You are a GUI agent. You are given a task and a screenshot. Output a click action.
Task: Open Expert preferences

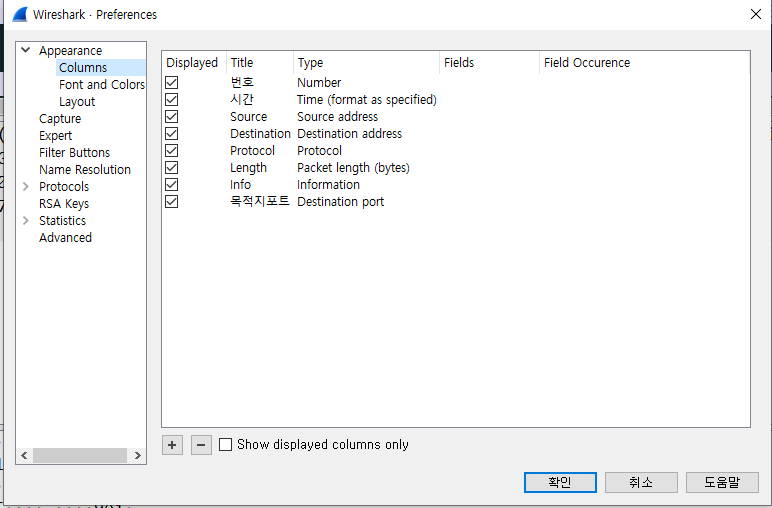pos(56,135)
